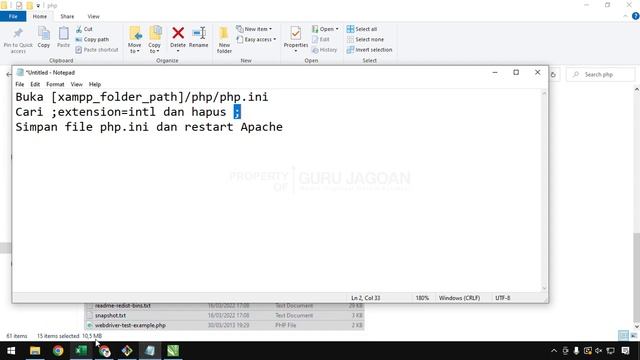The image size is (640, 360).
Task: Click Cut in the Clipboard group
Action: [84, 29]
